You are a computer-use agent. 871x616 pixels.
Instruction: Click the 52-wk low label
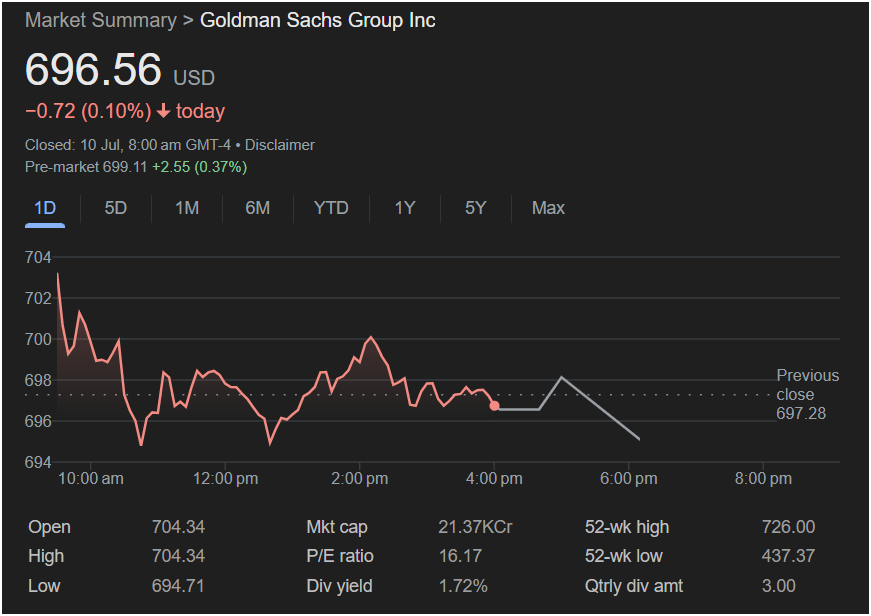click(x=623, y=556)
